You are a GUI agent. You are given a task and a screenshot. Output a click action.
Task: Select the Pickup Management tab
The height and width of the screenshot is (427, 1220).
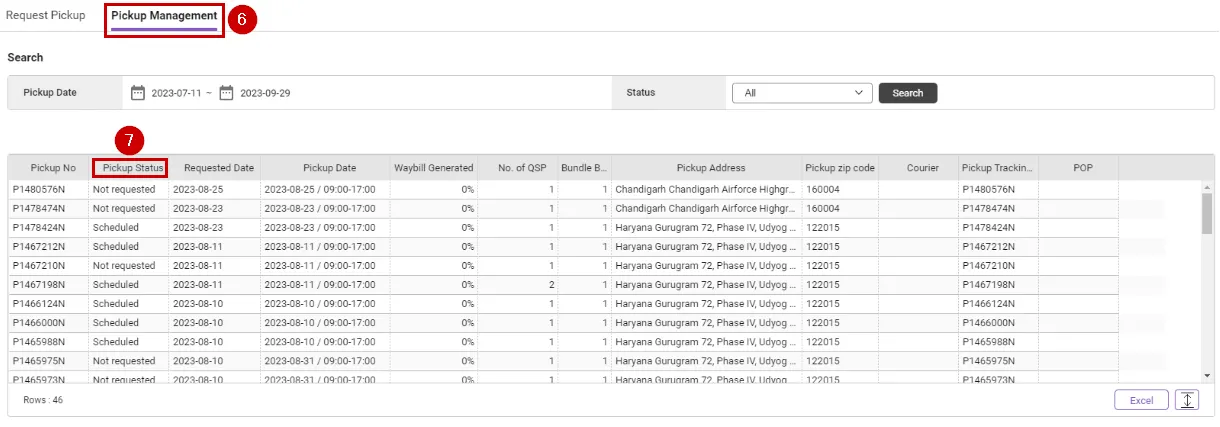tap(164, 16)
